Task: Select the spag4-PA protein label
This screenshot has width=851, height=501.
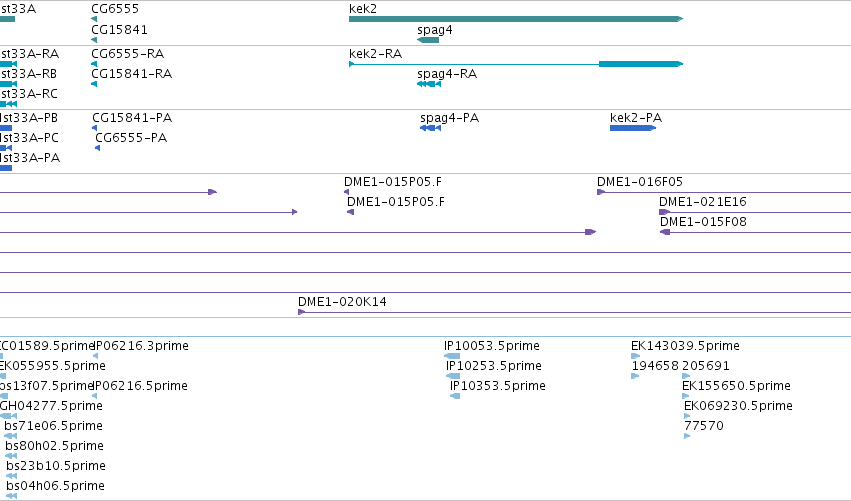Action: (449, 118)
